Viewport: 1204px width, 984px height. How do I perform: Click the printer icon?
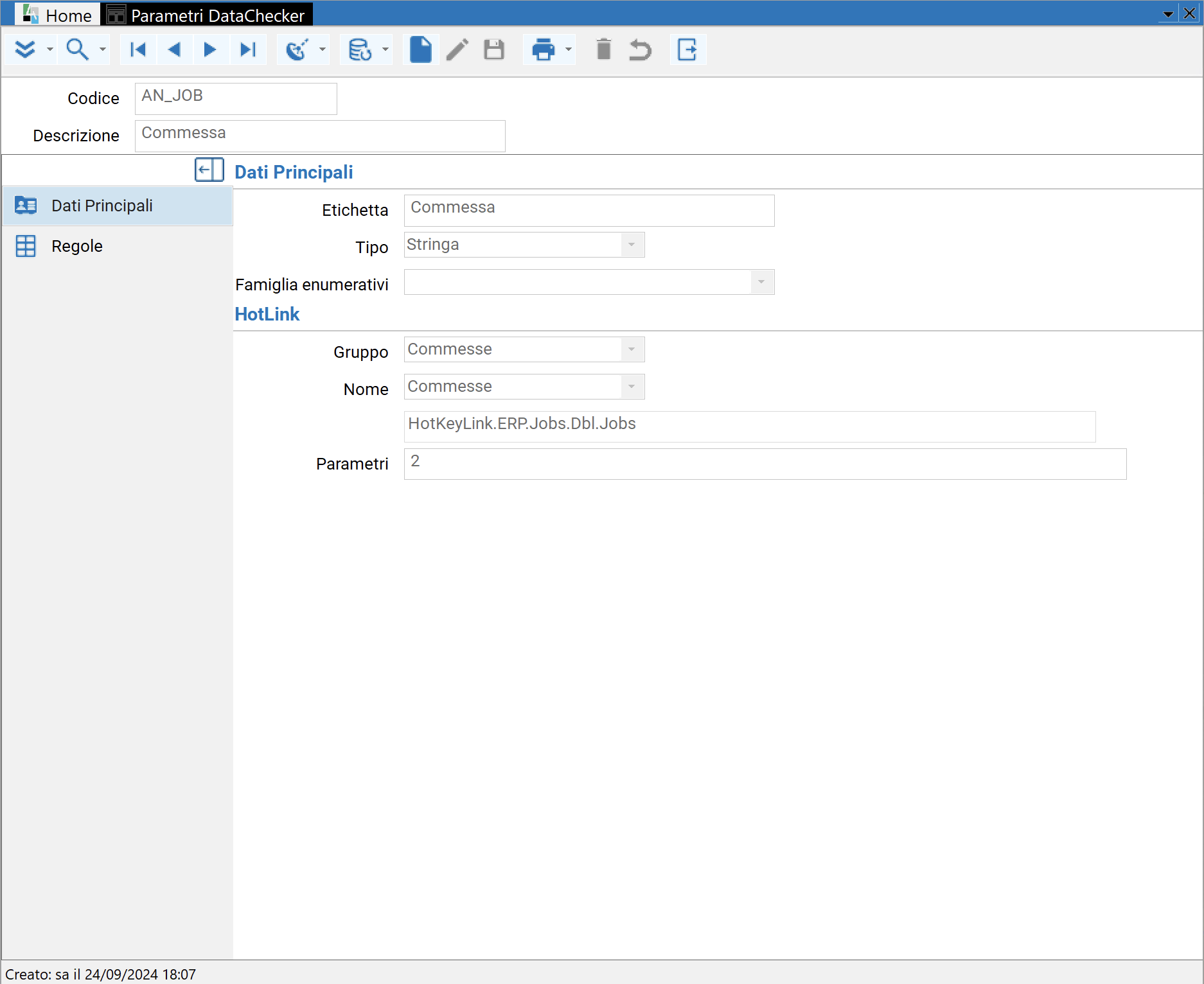[544, 49]
